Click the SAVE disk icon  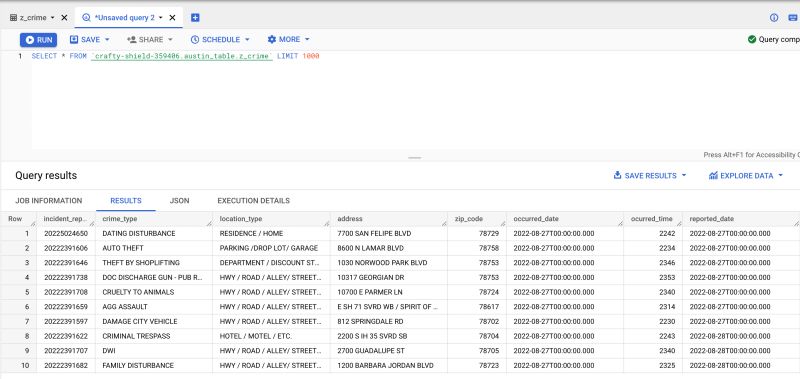point(74,39)
